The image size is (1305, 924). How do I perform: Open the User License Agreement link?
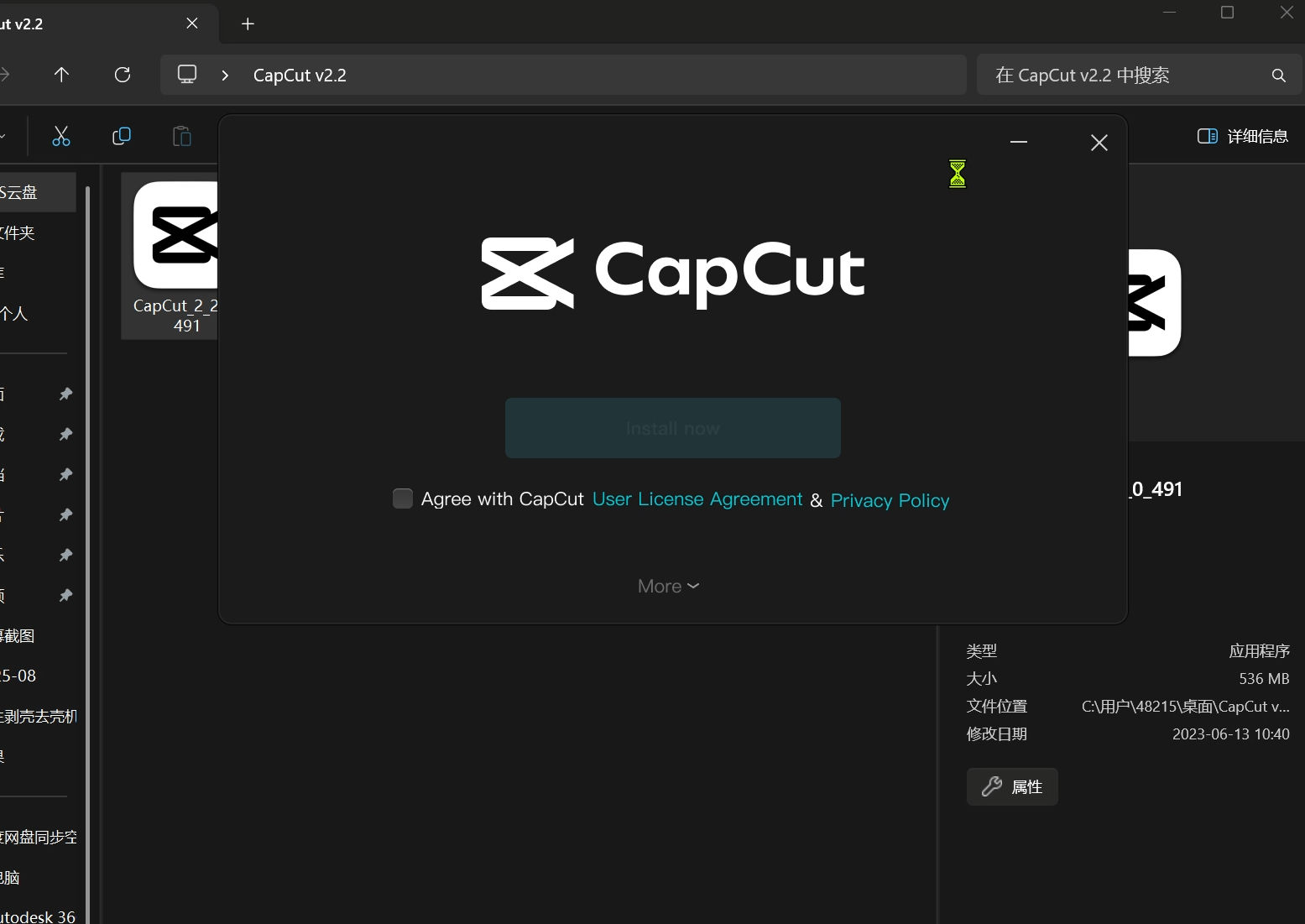click(697, 499)
